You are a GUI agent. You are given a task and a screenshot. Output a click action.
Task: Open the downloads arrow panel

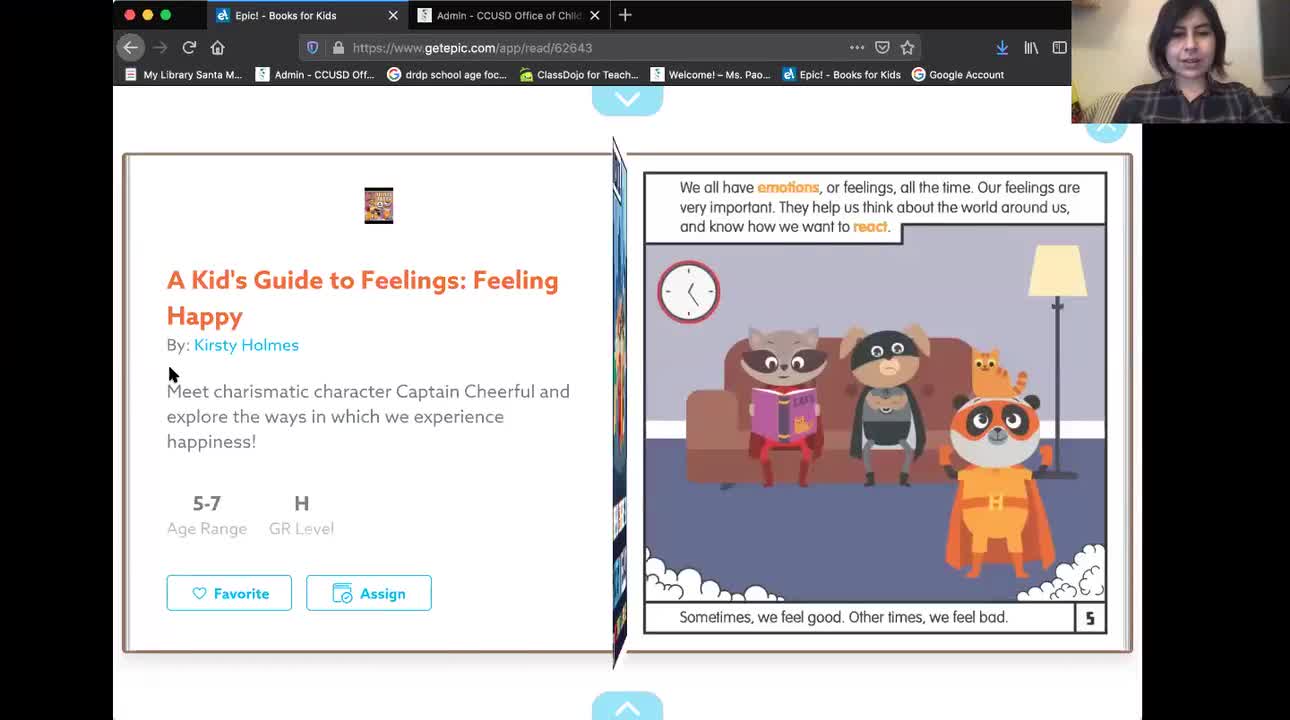[1001, 47]
